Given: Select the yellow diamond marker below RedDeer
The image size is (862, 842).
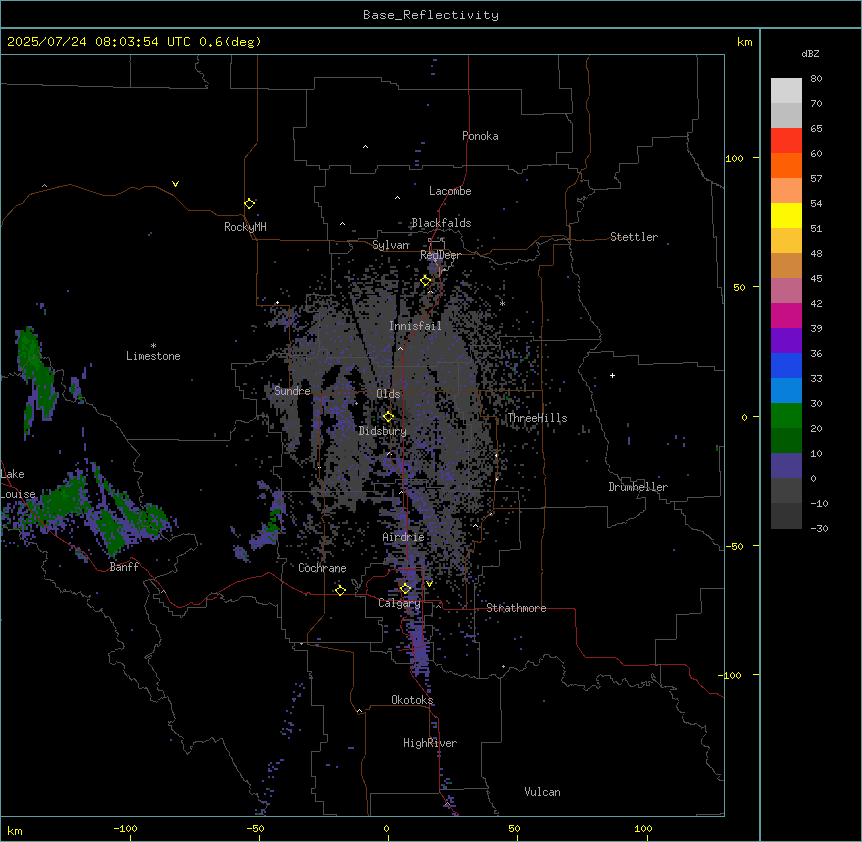Looking at the screenshot, I should pos(426,281).
